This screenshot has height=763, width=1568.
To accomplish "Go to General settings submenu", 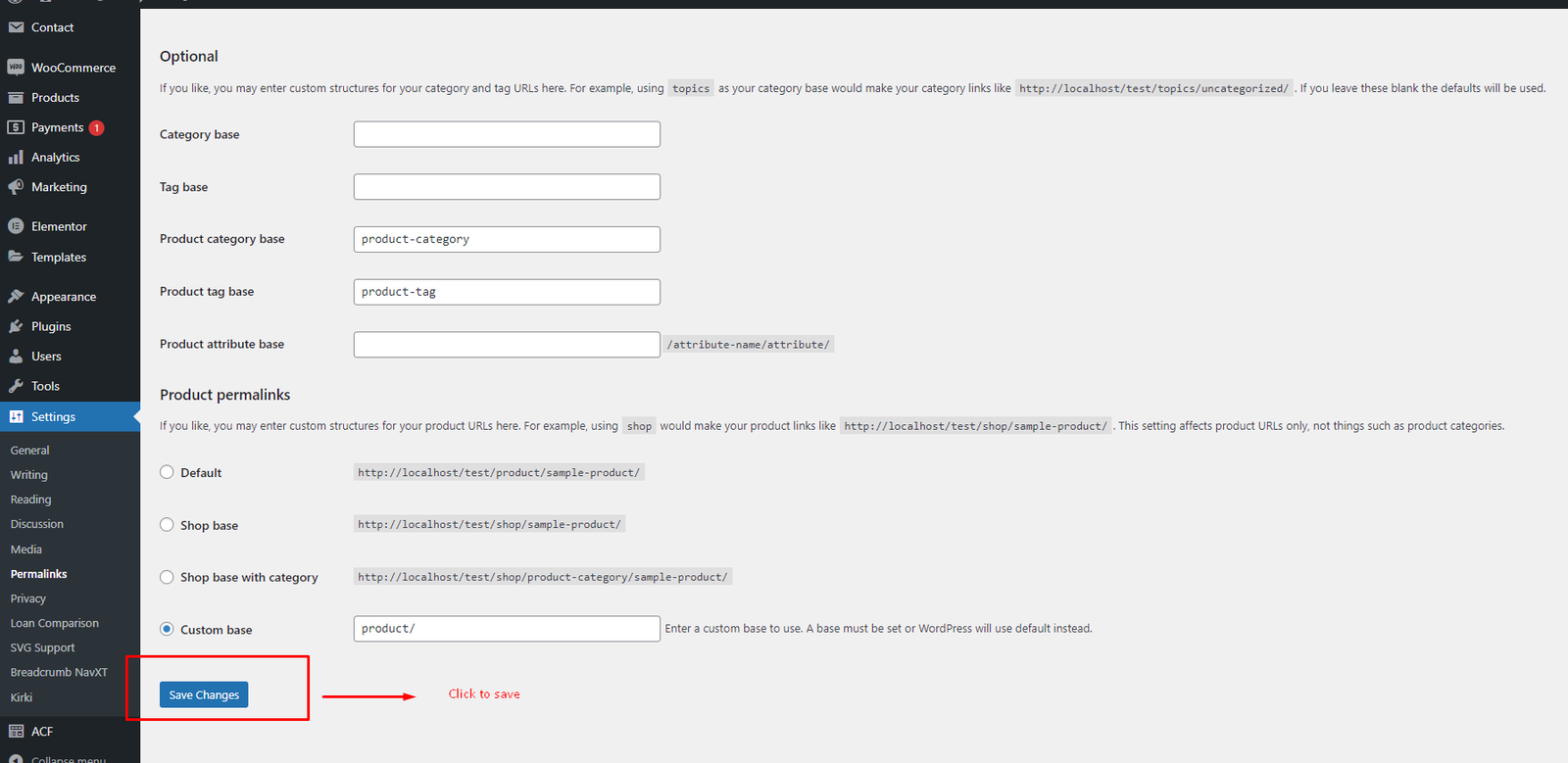I will [30, 451].
